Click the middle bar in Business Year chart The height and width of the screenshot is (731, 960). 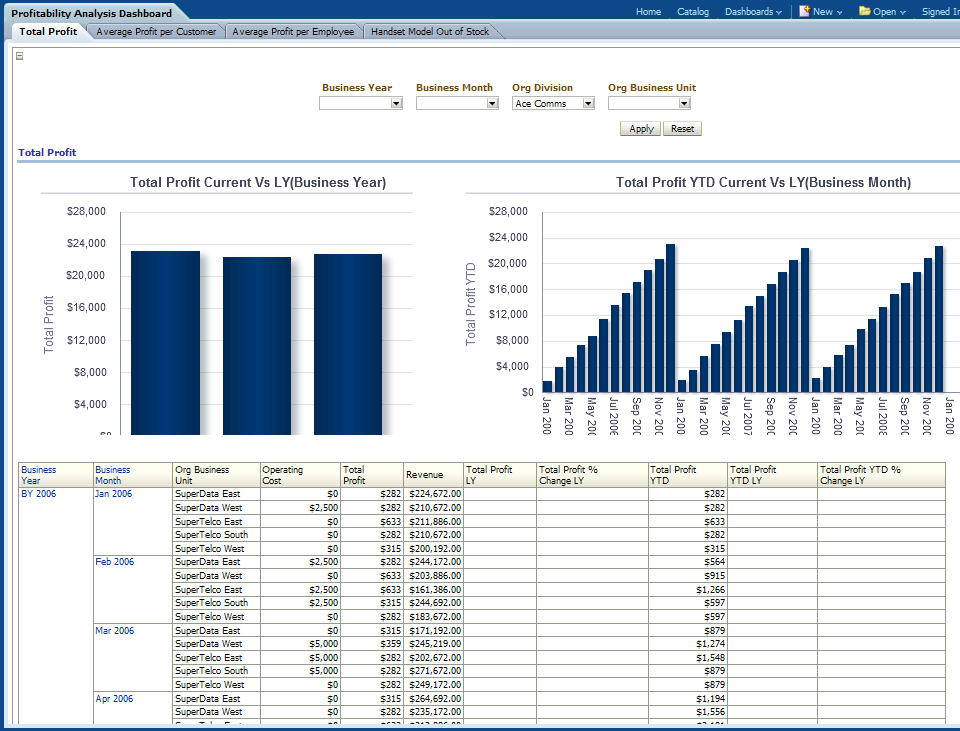click(257, 346)
